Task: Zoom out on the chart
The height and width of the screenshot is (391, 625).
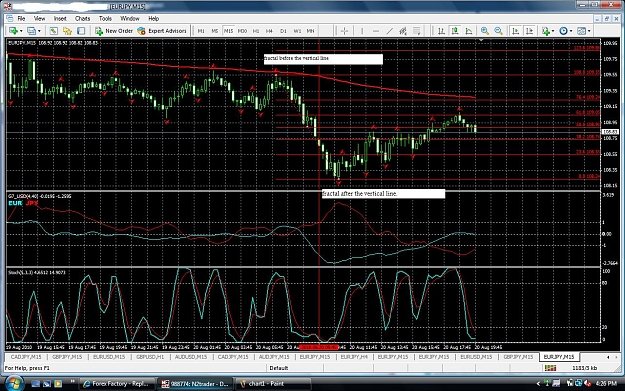Action: (x=498, y=31)
